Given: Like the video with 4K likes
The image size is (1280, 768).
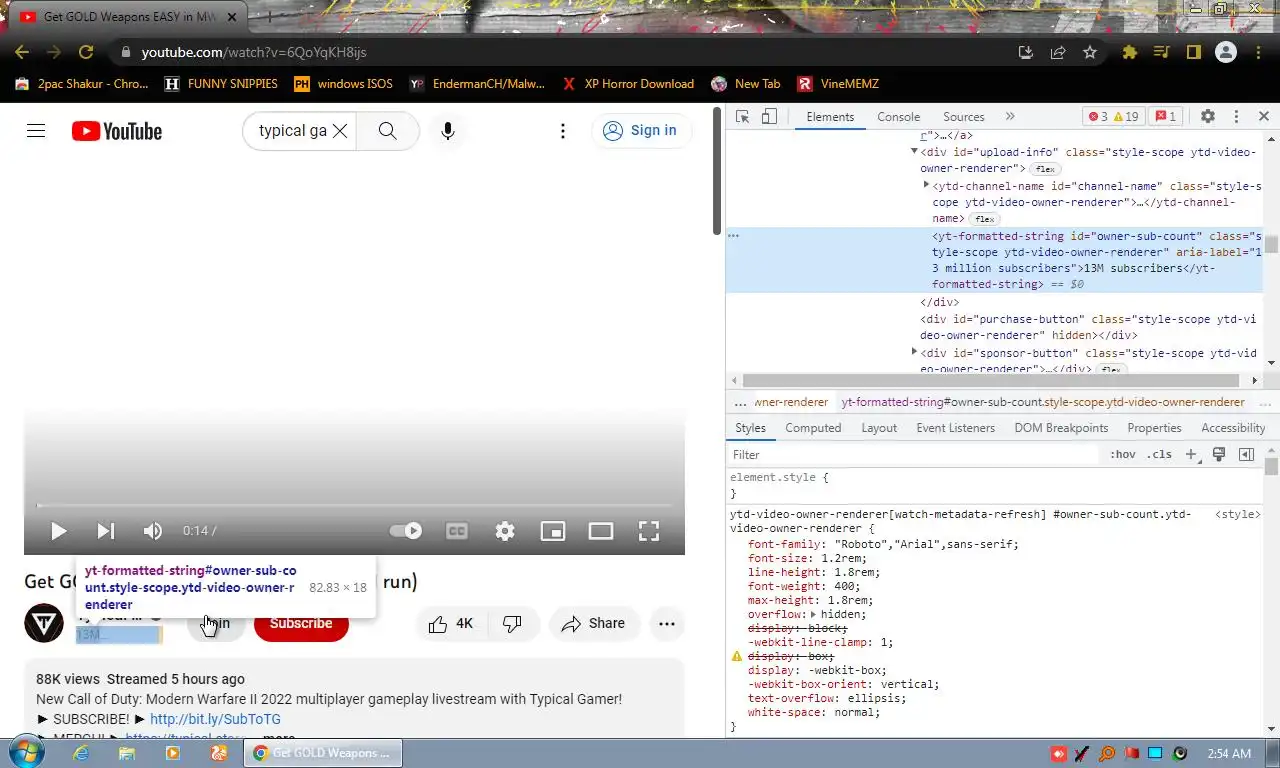Looking at the screenshot, I should click(451, 623).
